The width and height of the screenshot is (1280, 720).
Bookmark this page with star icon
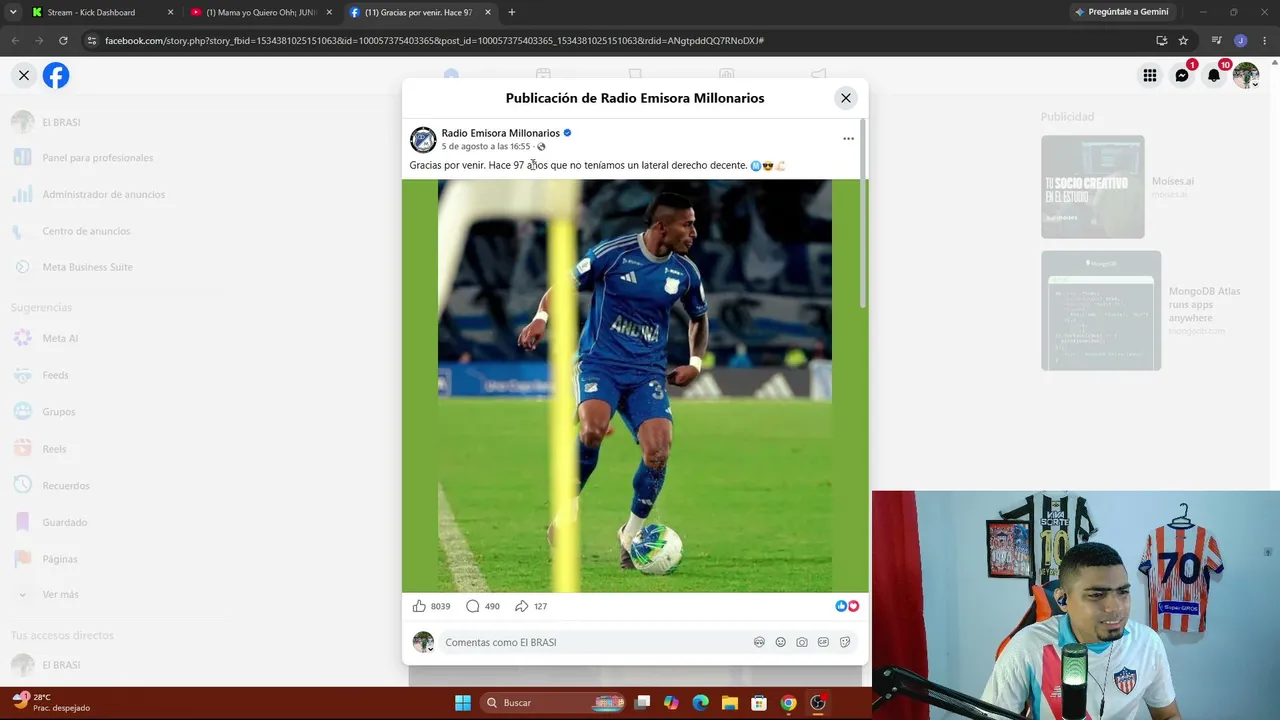1183,41
